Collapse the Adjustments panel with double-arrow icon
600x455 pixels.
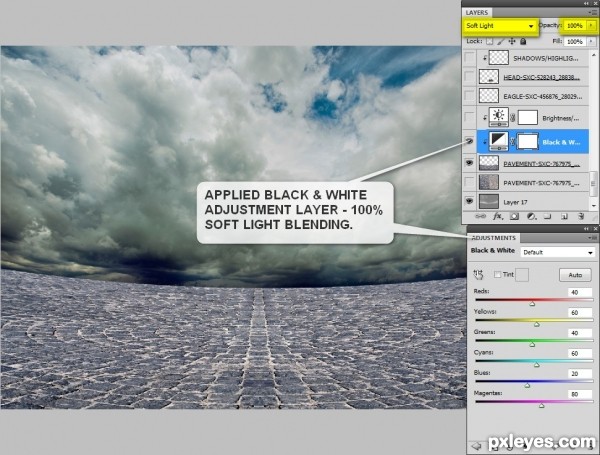[x=586, y=228]
